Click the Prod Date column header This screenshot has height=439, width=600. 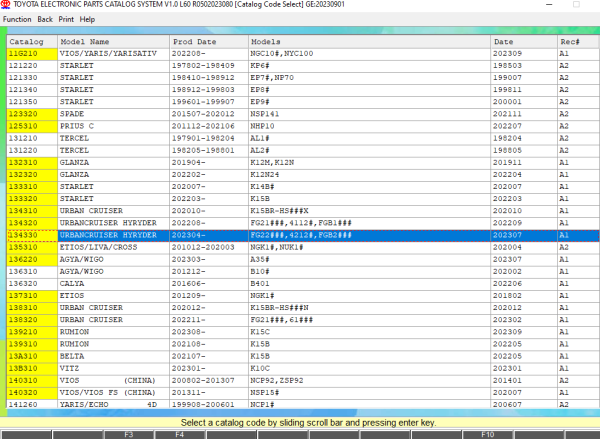tap(209, 41)
